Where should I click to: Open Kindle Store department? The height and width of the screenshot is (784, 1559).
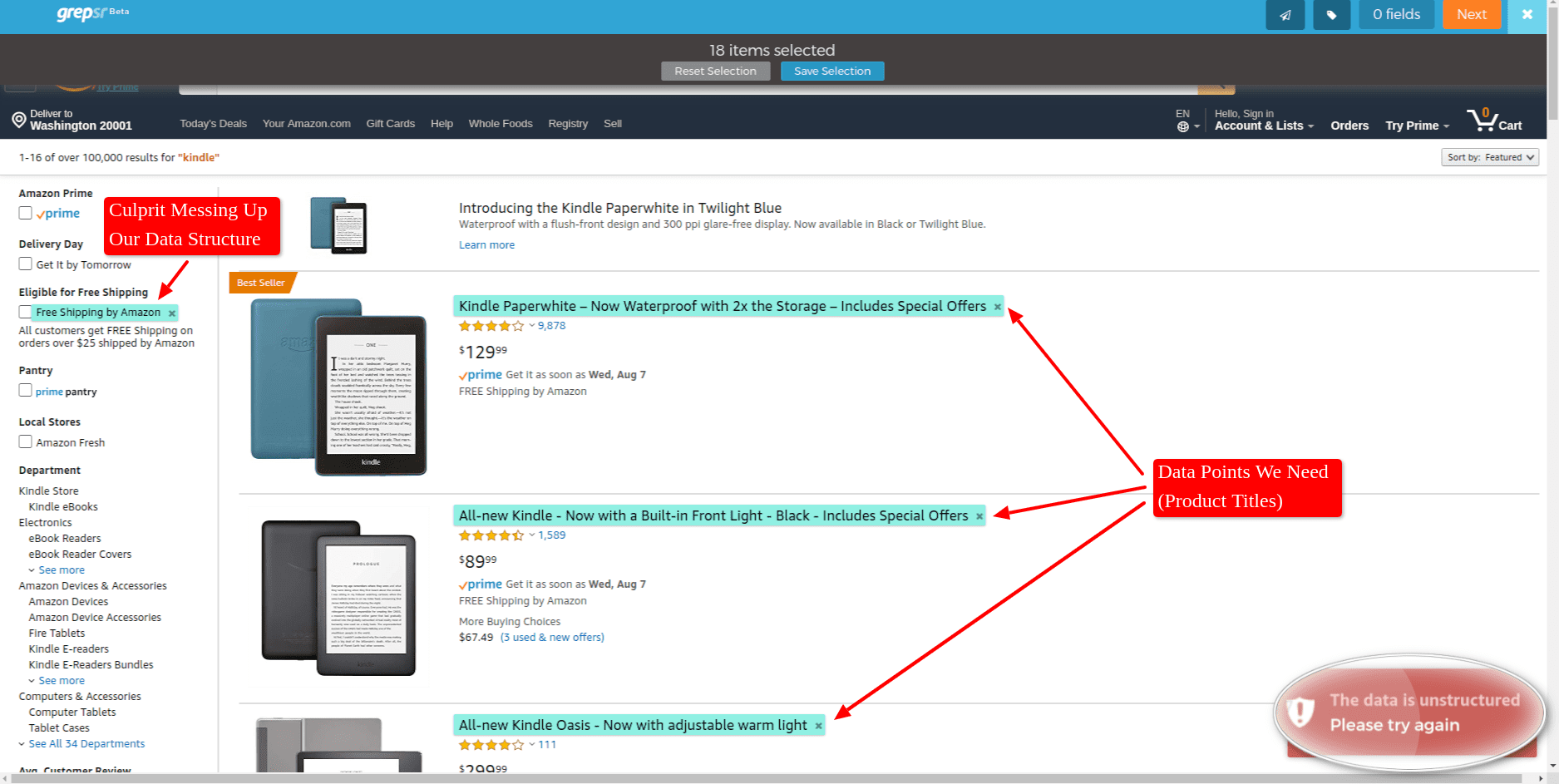48,491
